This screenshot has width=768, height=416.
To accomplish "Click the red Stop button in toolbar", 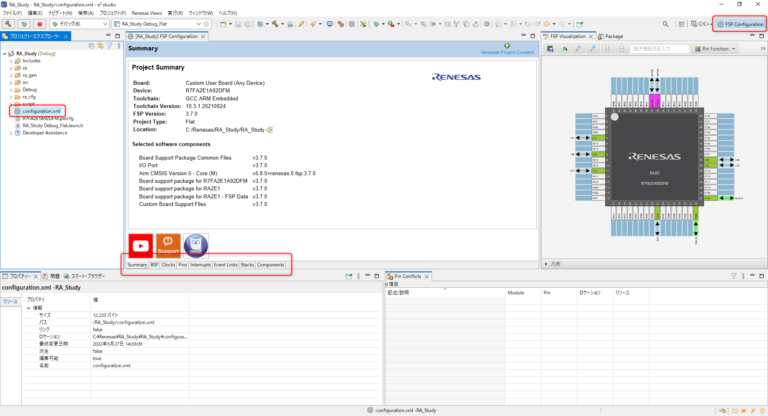I will point(40,24).
